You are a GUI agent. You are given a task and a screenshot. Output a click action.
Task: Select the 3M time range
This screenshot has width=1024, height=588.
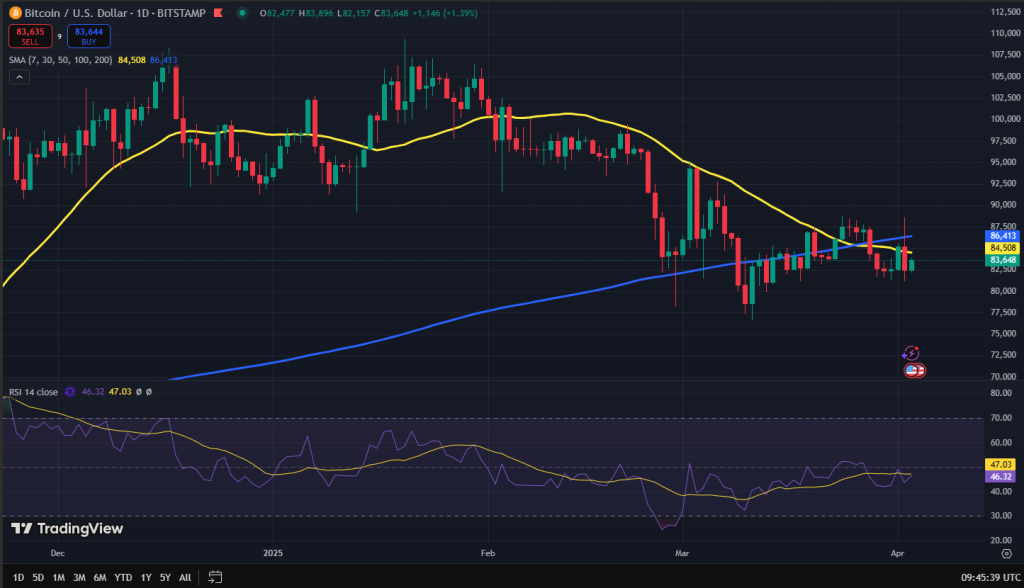79,578
